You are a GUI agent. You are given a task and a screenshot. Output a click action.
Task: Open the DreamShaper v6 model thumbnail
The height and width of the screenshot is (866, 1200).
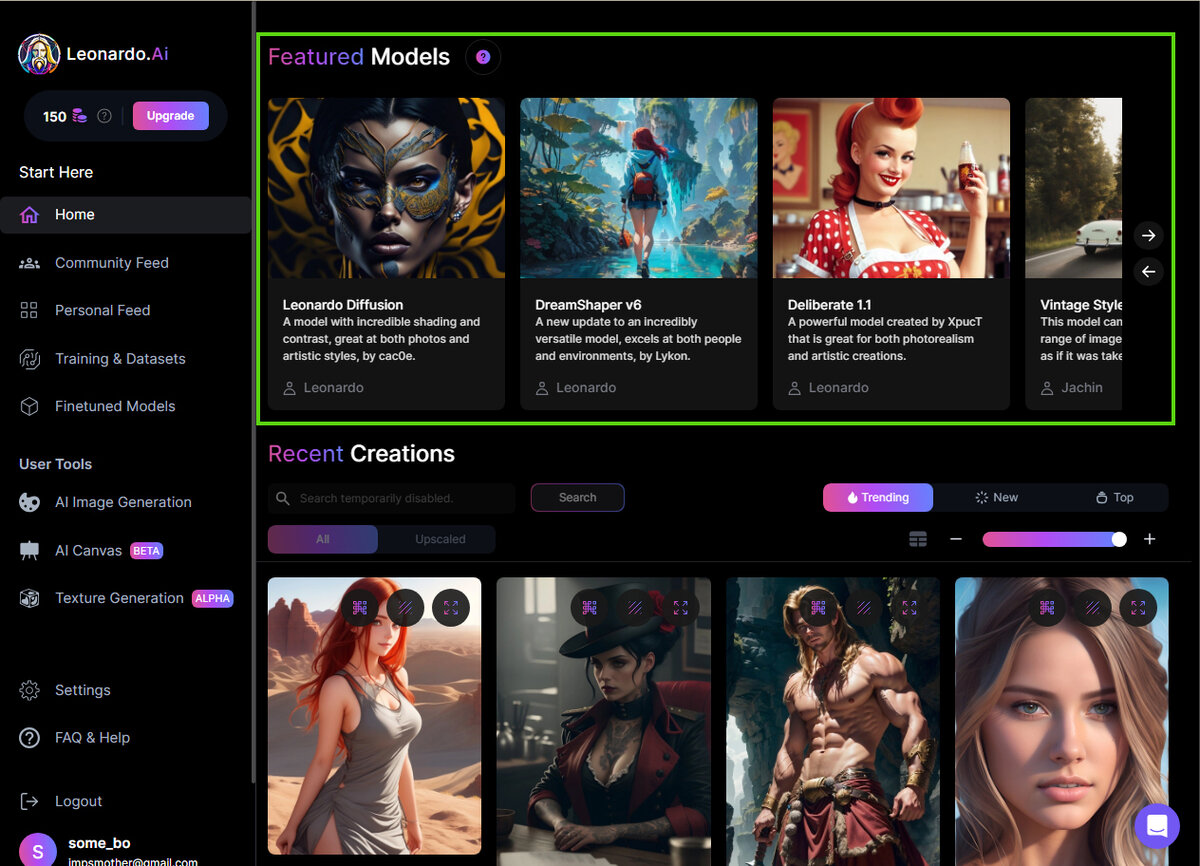tap(639, 188)
